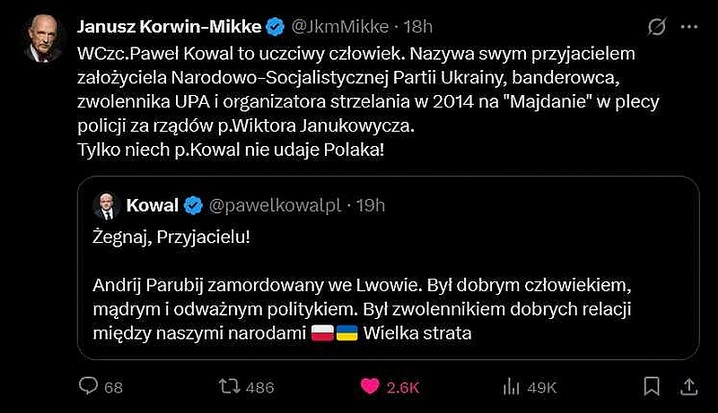Image resolution: width=718 pixels, height=413 pixels.
Task: Open the view count analytics icon
Action: (509, 386)
